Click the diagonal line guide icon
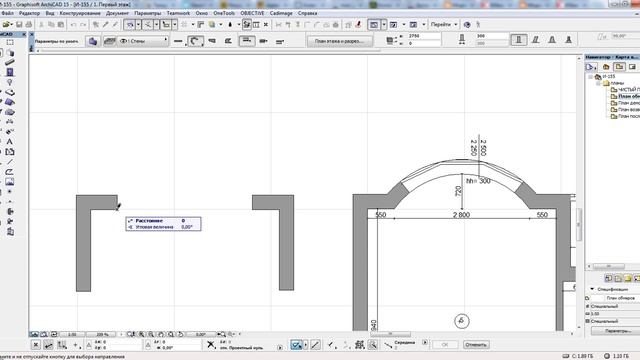 tap(316, 345)
